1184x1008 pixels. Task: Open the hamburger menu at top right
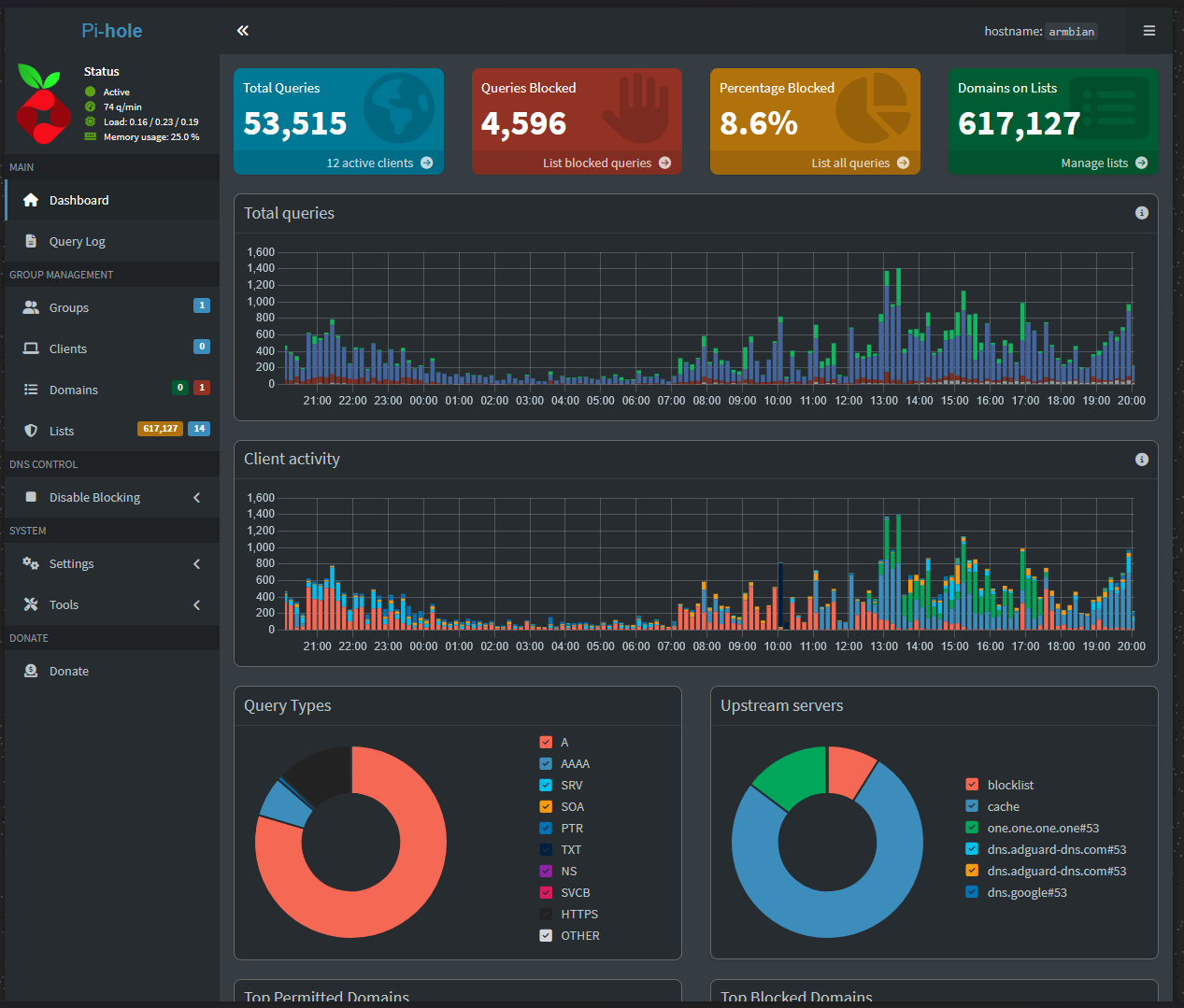pos(1148,30)
